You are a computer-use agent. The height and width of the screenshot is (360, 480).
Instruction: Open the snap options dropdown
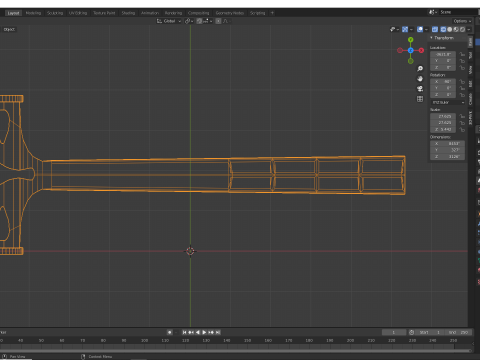208,21
